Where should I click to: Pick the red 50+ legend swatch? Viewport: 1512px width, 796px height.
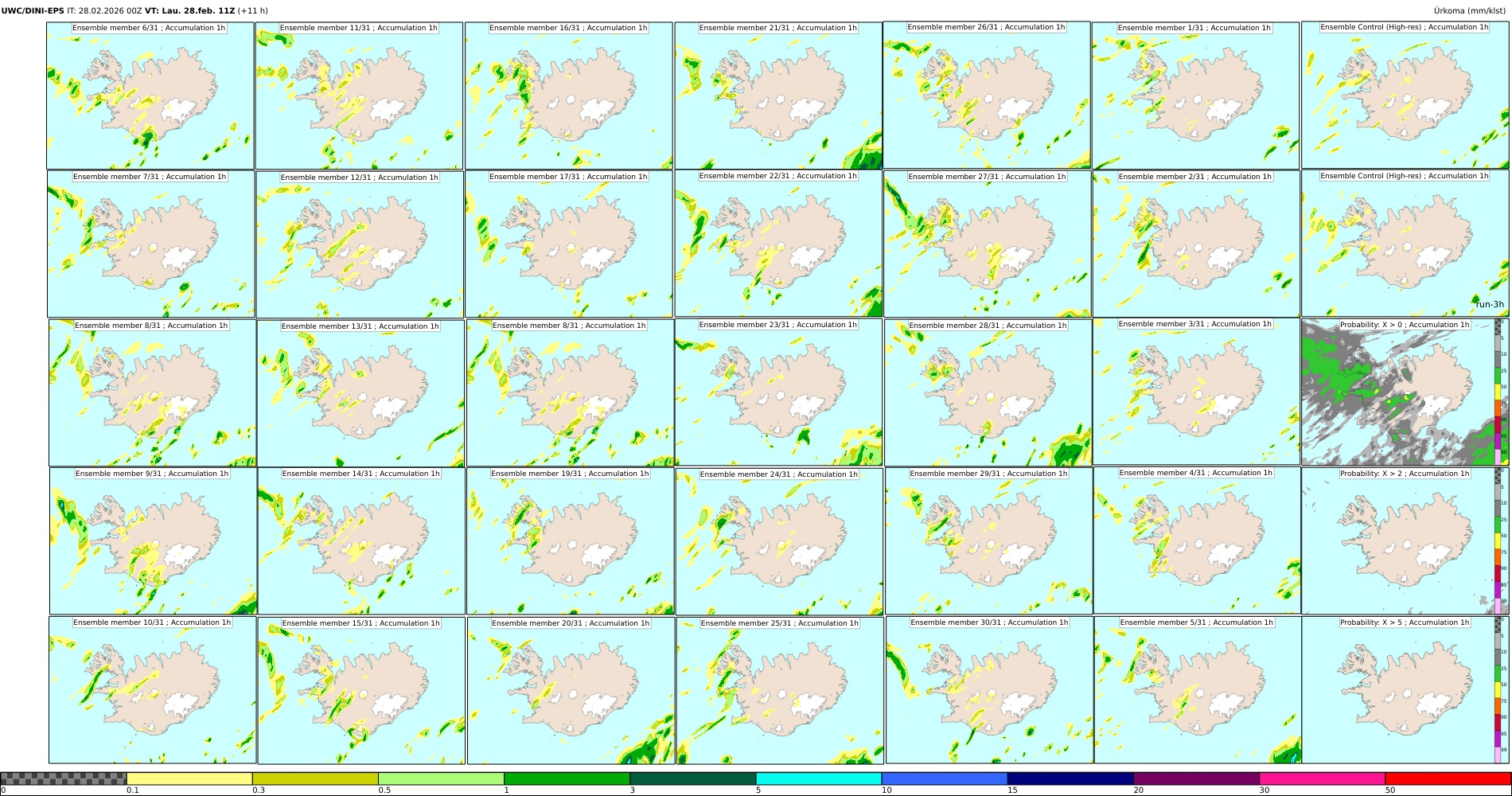1448,778
